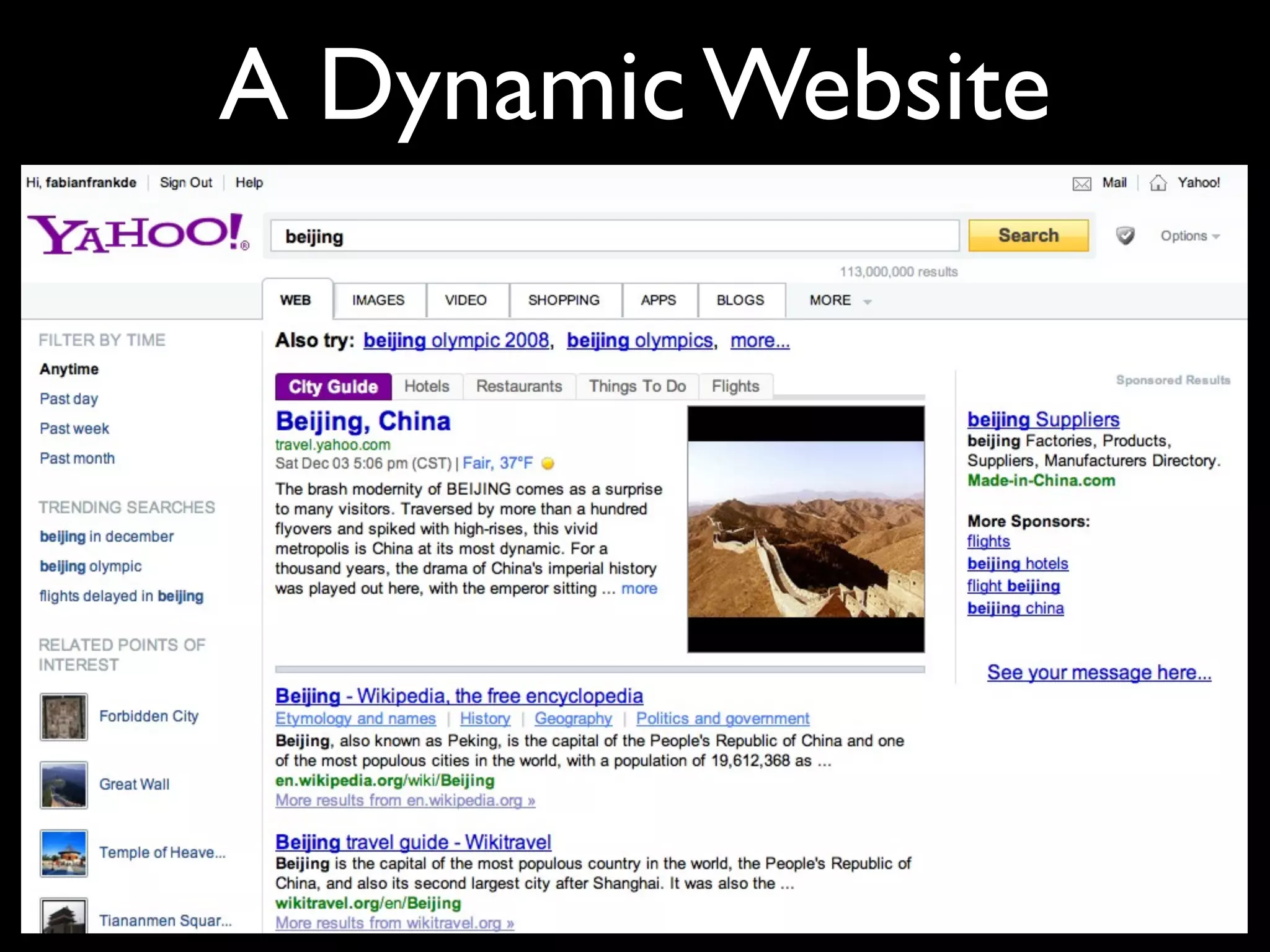Switch to the IMAGES tab
The width and height of the screenshot is (1270, 952).
[x=378, y=301]
